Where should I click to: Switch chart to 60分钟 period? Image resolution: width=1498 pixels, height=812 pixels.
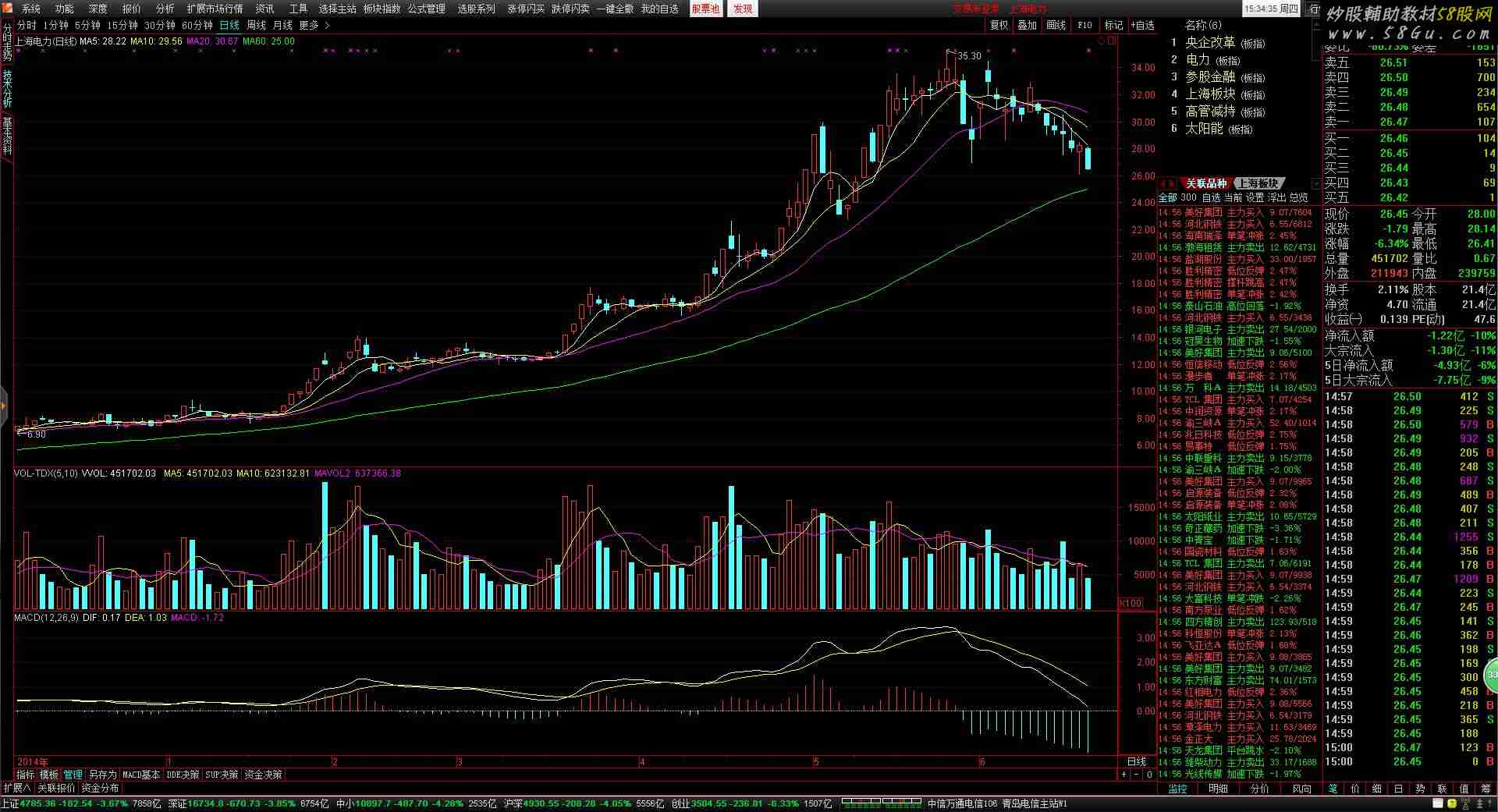click(197, 26)
